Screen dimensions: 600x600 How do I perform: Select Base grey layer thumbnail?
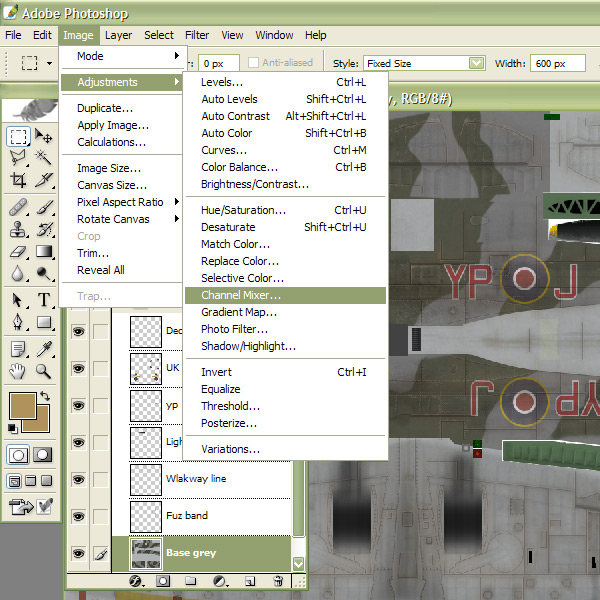click(146, 554)
